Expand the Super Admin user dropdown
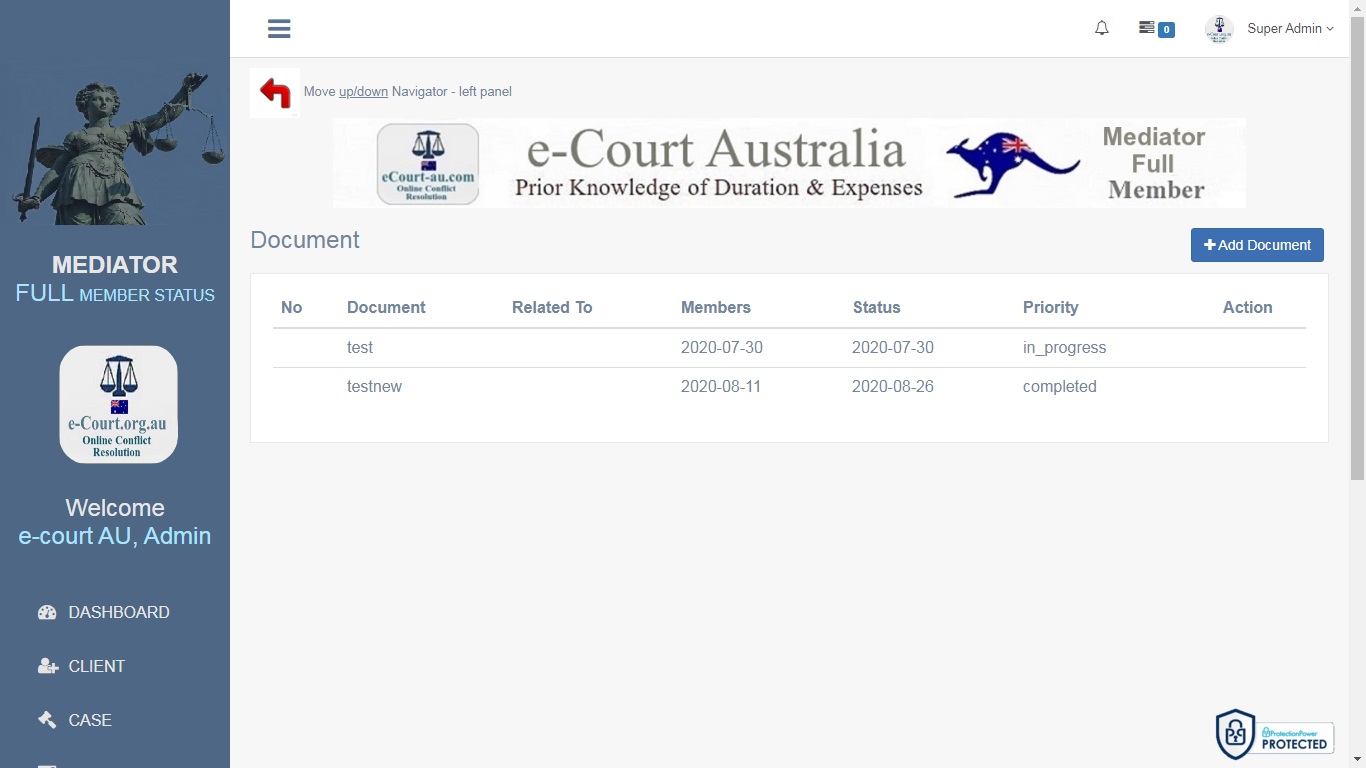 point(1290,29)
